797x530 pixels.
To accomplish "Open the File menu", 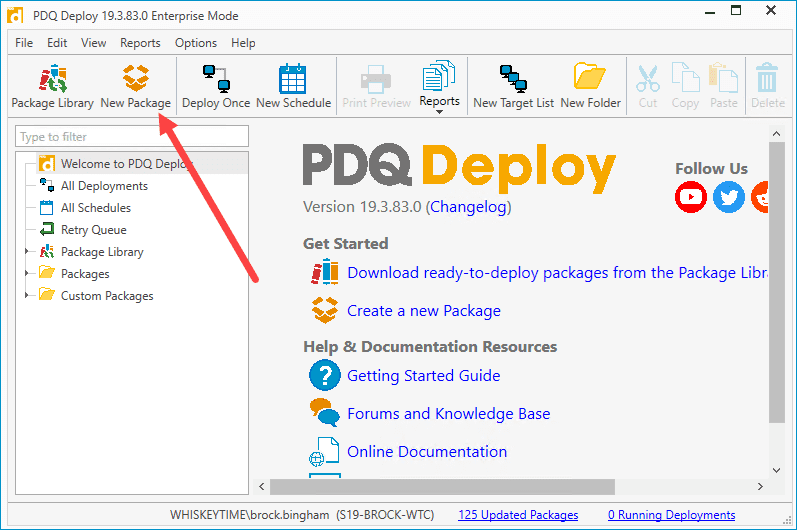I will [24, 43].
